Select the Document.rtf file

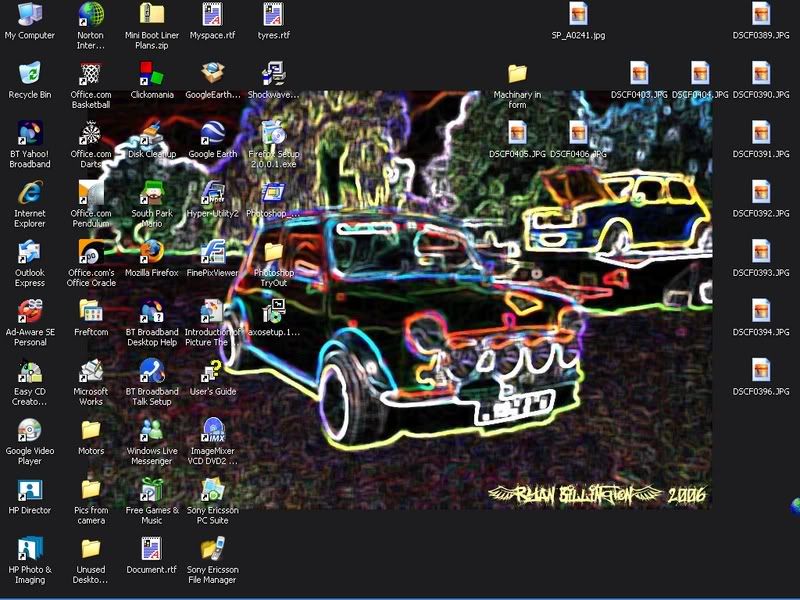[x=152, y=549]
